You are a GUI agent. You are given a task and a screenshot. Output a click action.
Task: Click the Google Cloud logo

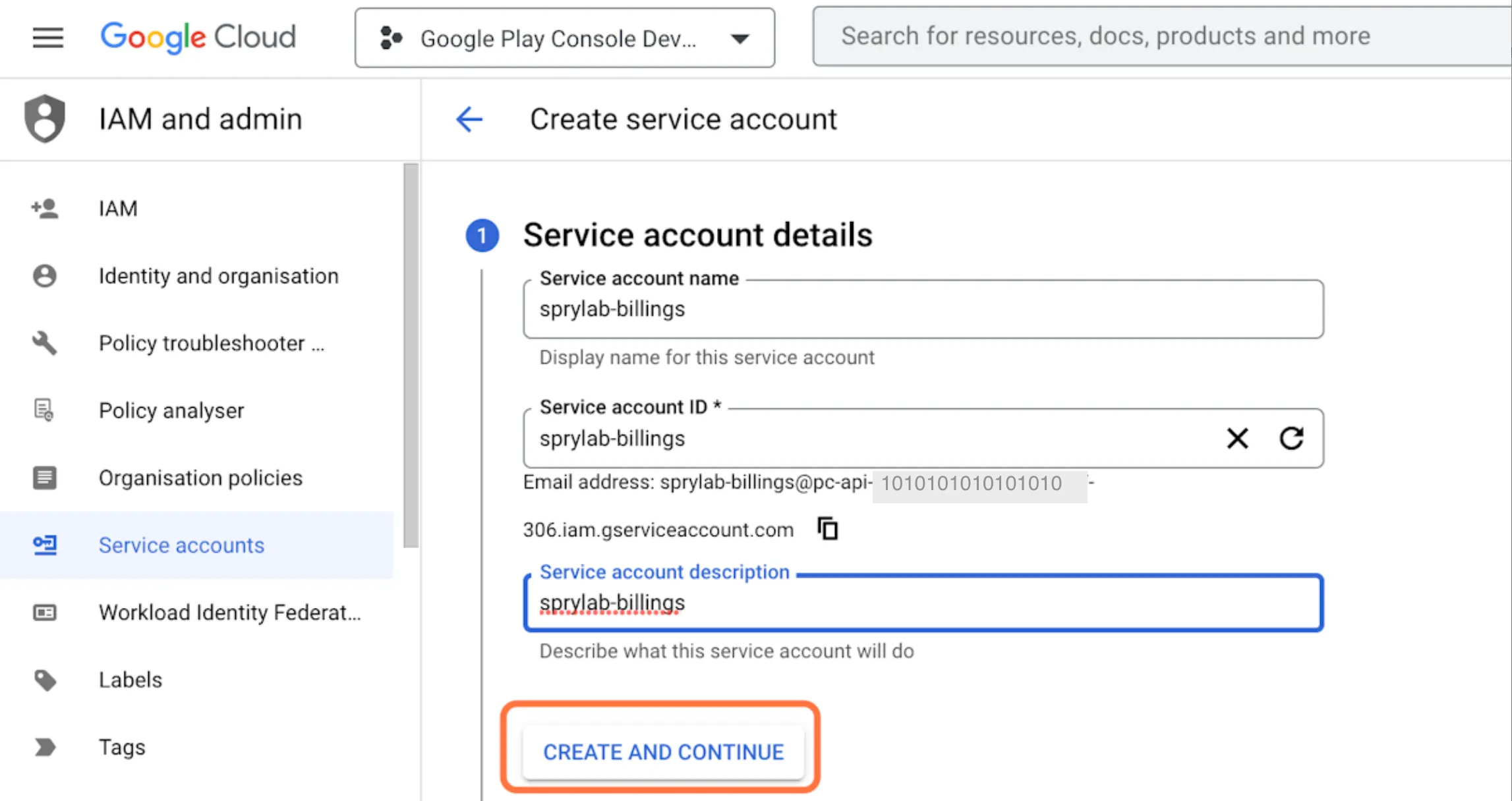click(x=198, y=37)
